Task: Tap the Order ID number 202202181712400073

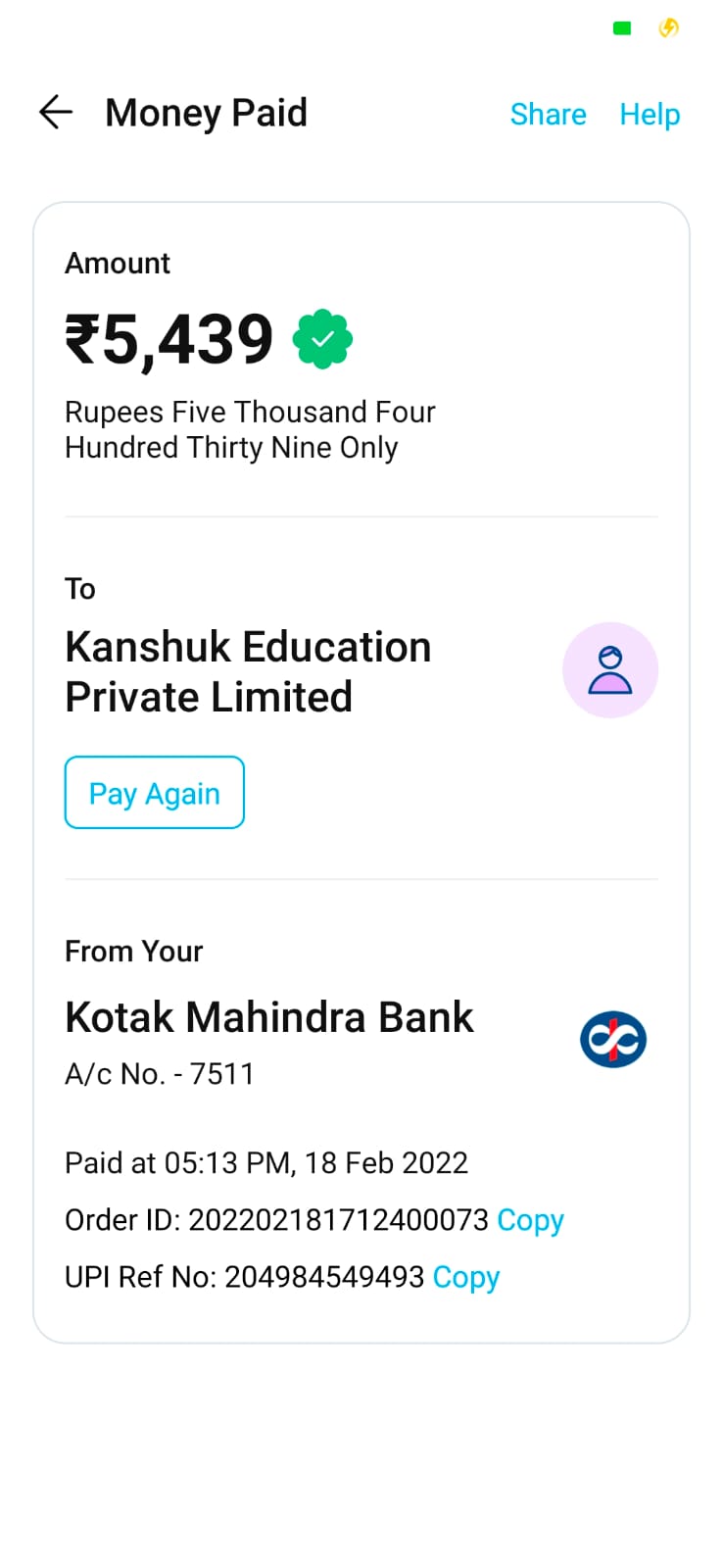Action: tap(338, 1220)
